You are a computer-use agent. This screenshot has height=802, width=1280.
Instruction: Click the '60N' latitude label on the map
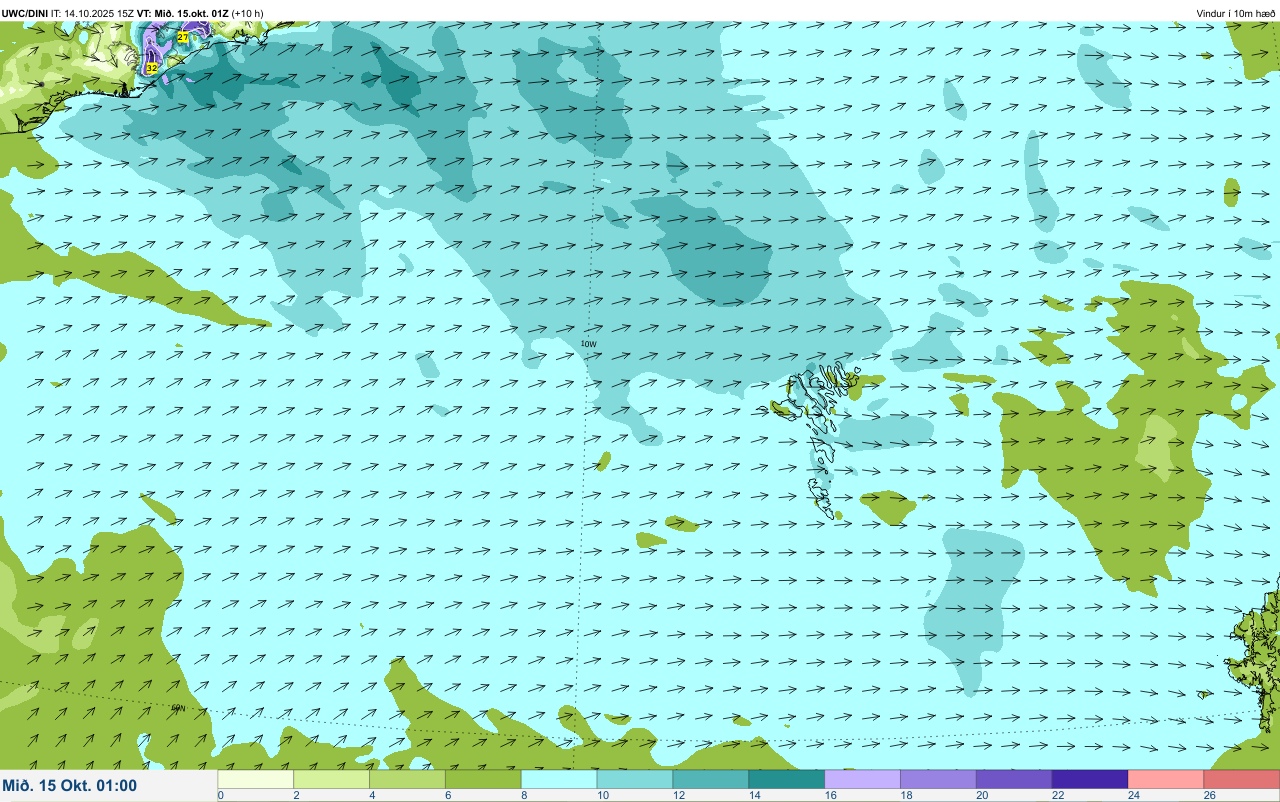(x=178, y=708)
